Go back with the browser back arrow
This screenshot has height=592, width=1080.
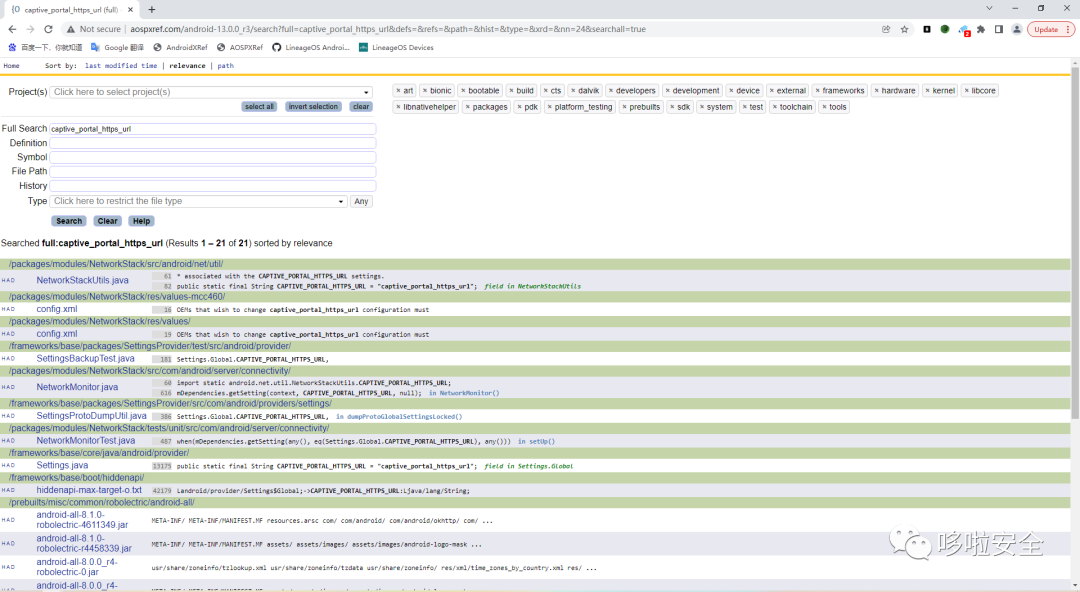12,29
